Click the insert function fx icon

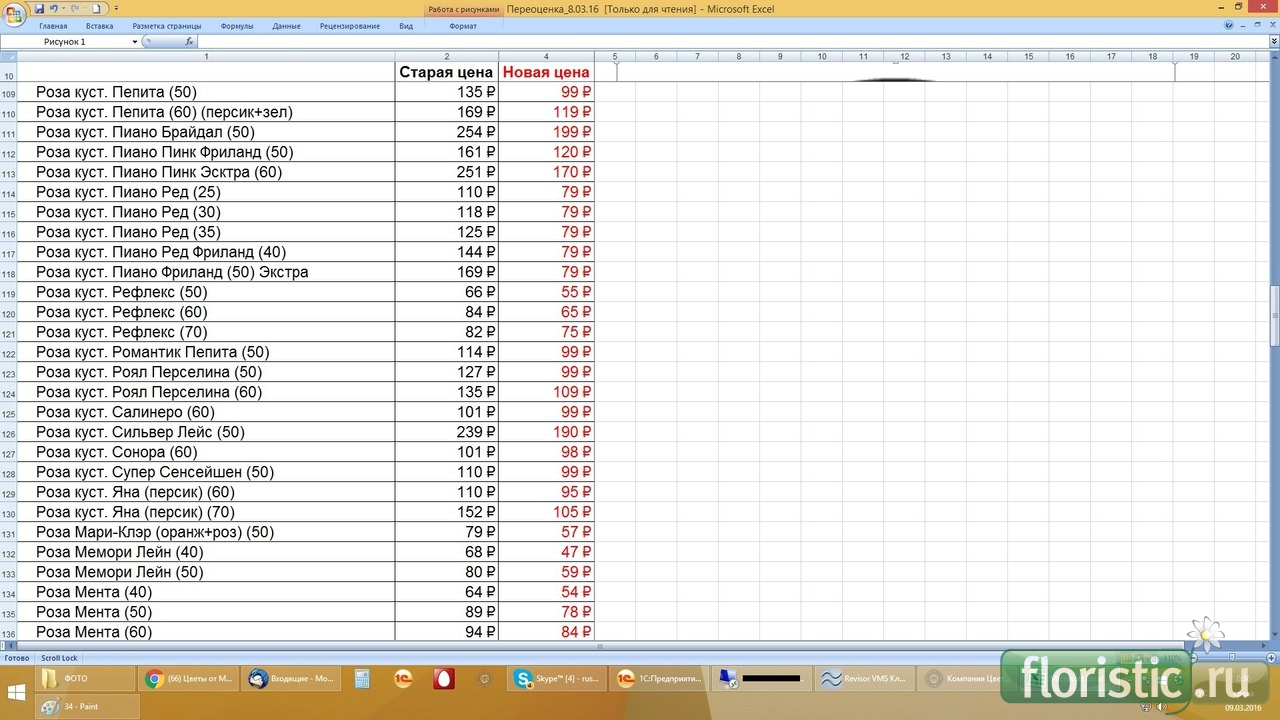pyautogui.click(x=189, y=42)
